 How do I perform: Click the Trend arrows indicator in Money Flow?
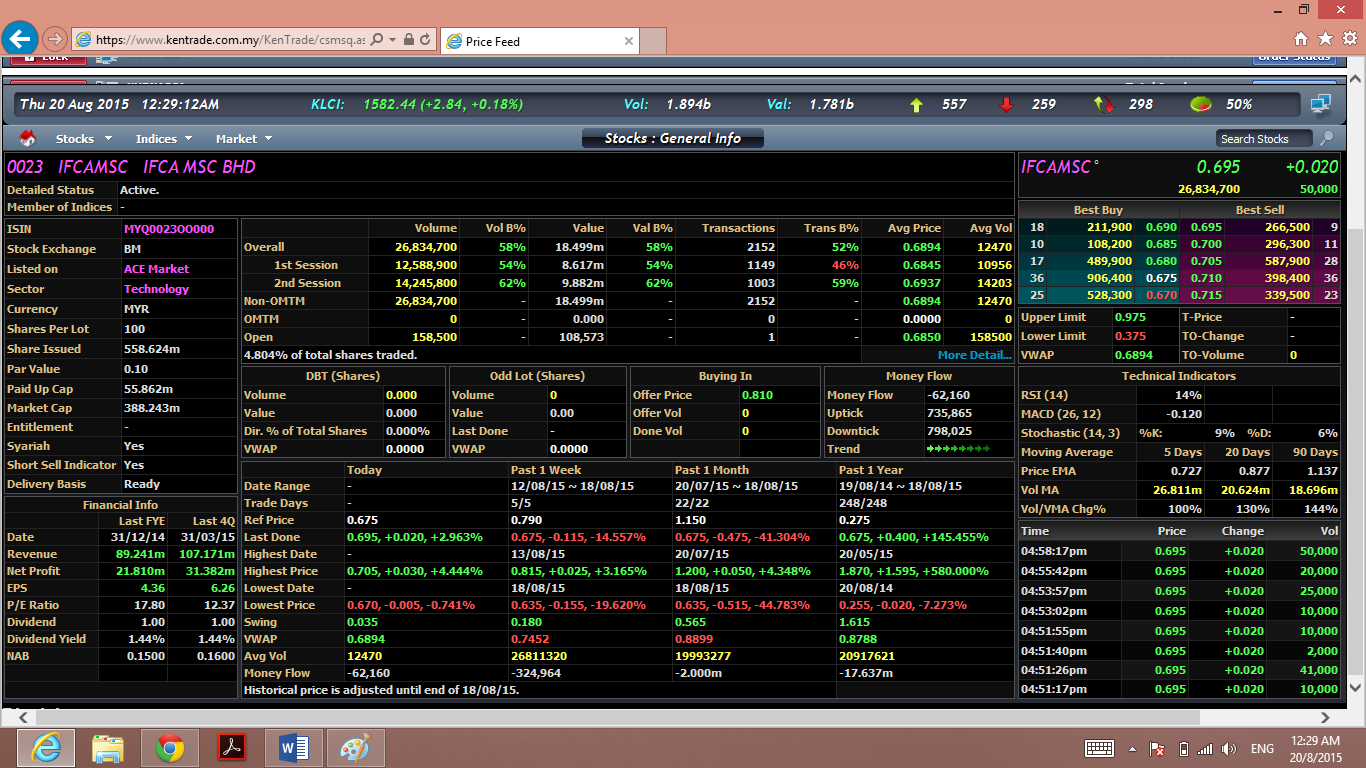[959, 449]
